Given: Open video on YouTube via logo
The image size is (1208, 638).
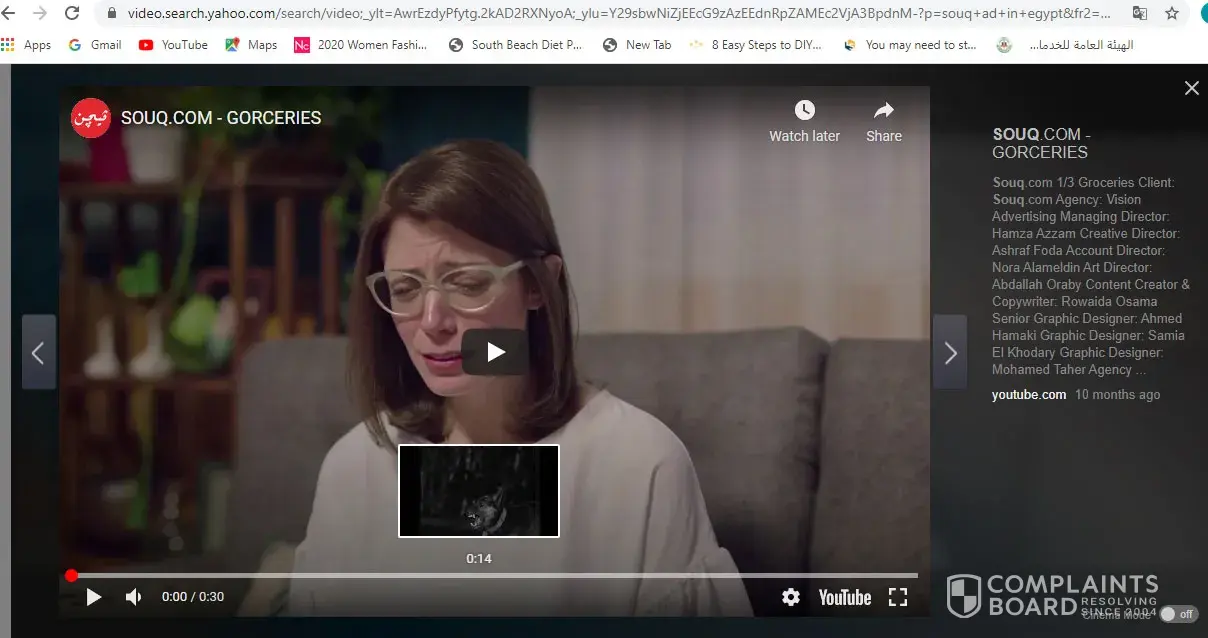Looking at the screenshot, I should 845,597.
